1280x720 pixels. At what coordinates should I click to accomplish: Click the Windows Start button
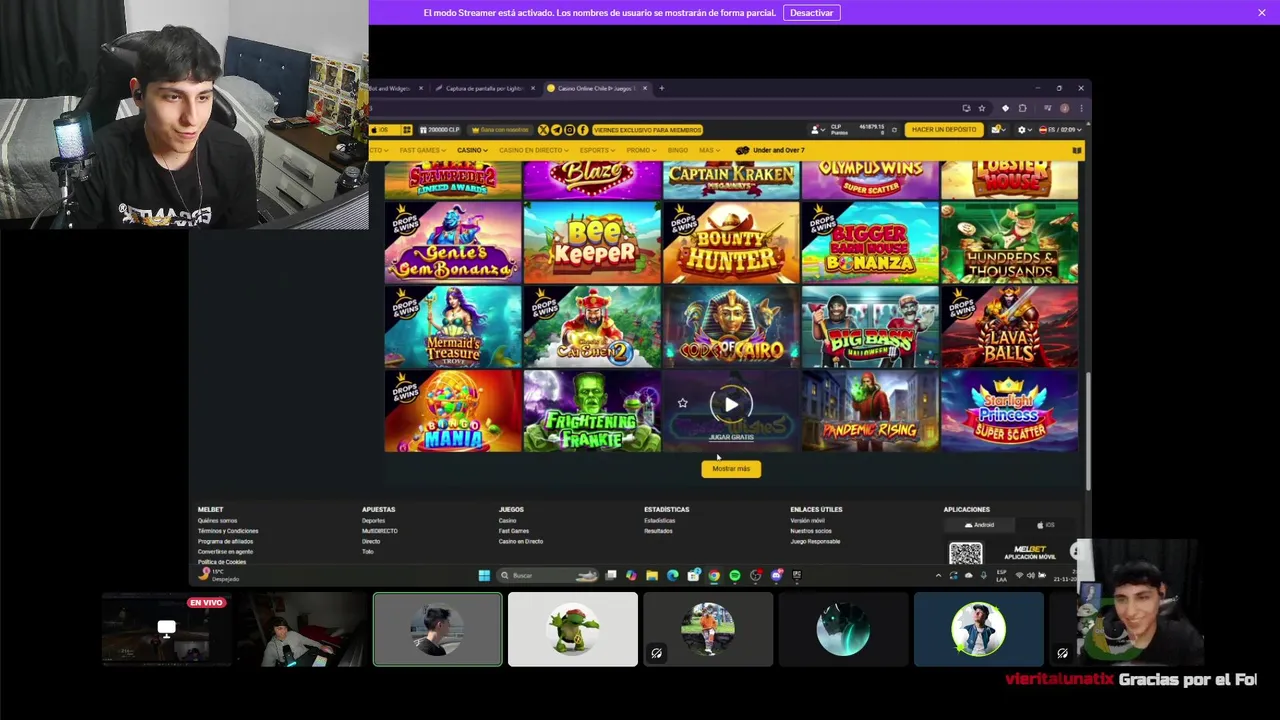pos(484,575)
